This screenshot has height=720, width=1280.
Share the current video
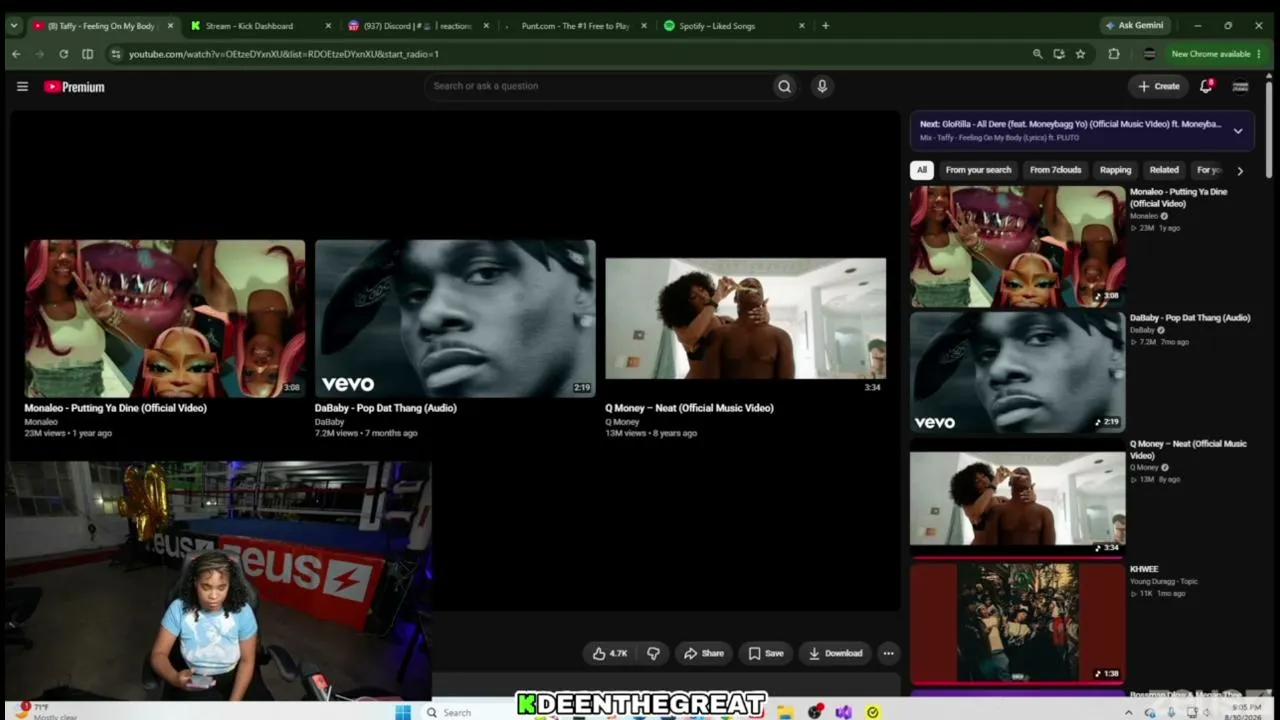(703, 653)
